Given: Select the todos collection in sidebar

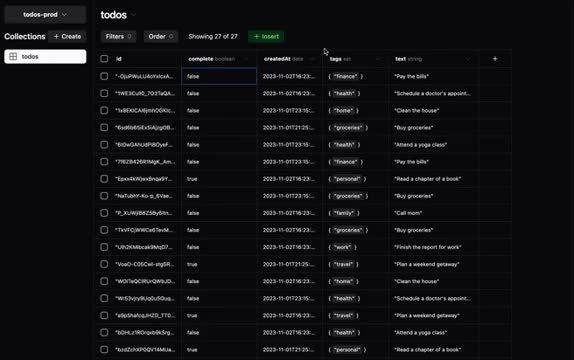Looking at the screenshot, I should pos(45,56).
